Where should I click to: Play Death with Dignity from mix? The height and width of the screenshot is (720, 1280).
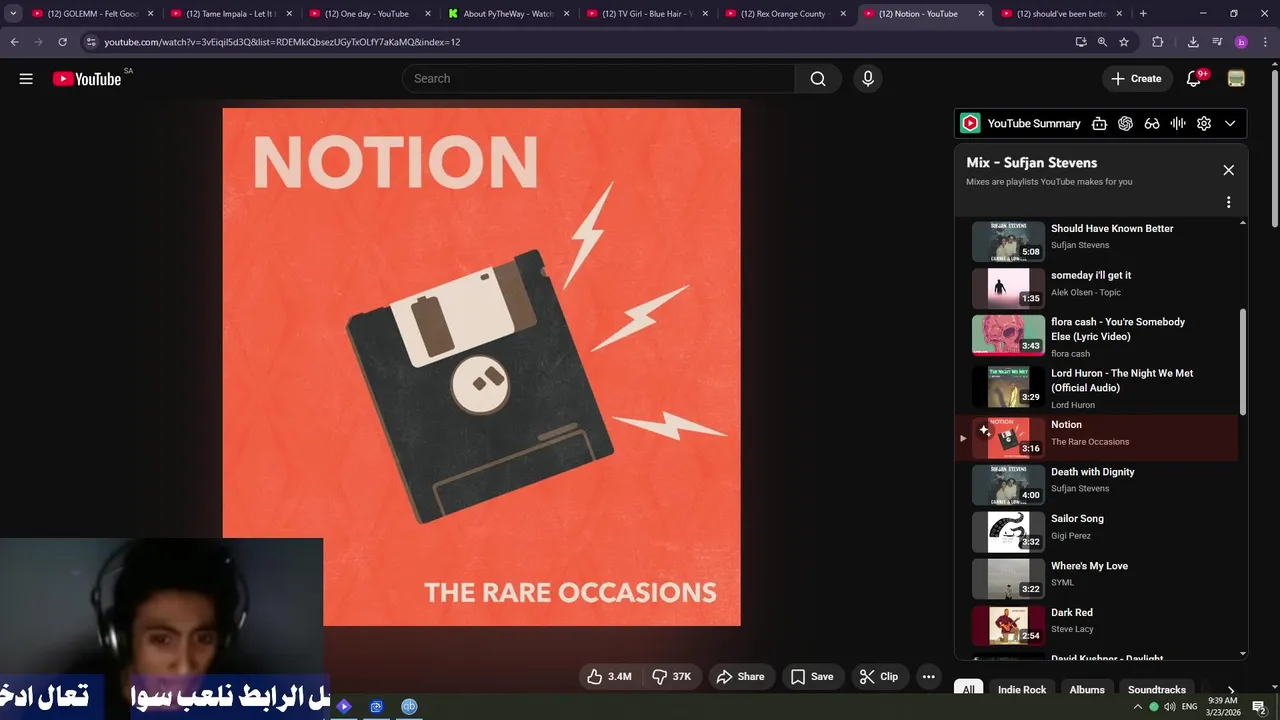click(x=1097, y=485)
